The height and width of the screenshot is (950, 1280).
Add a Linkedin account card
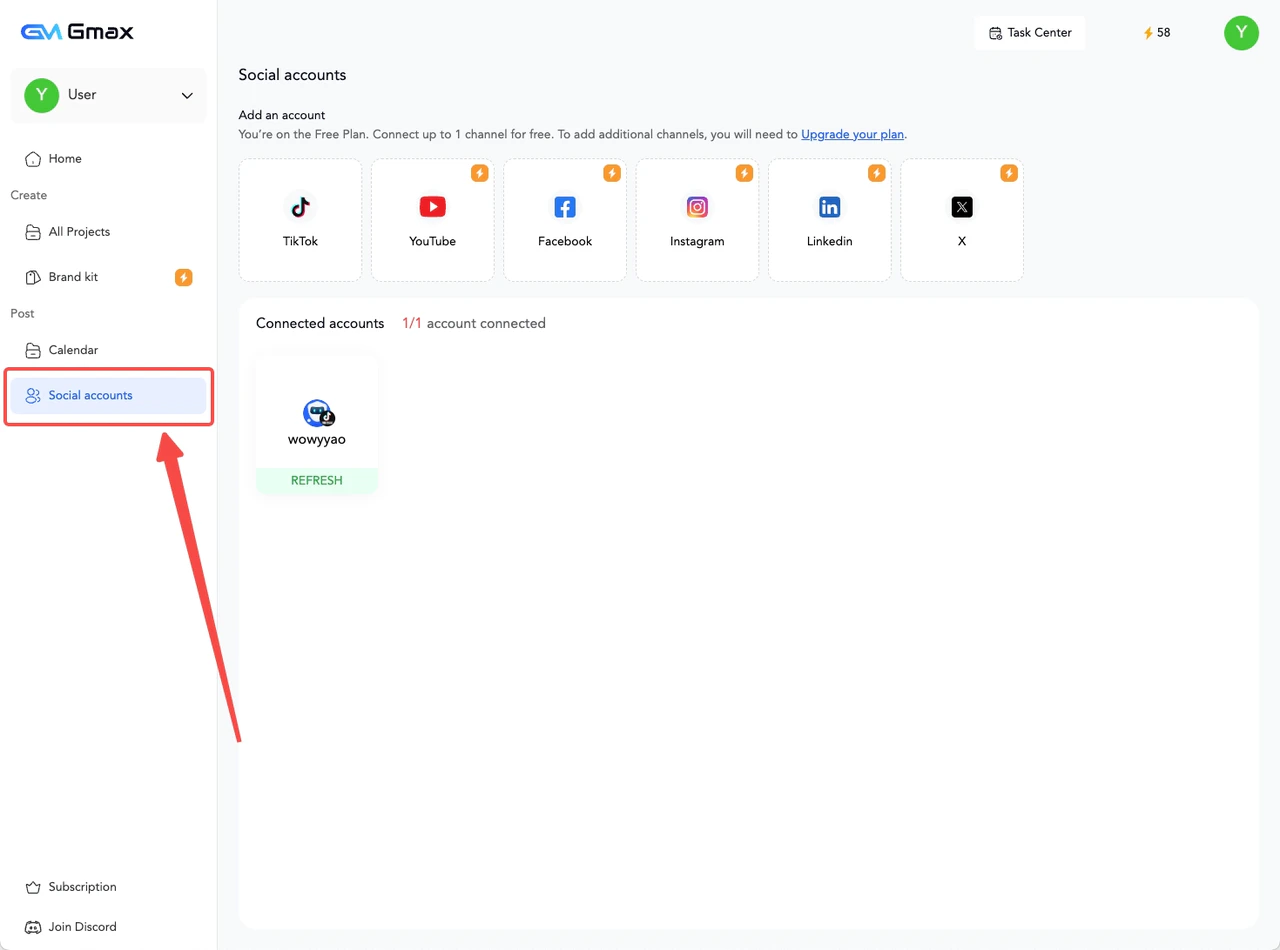pos(830,220)
